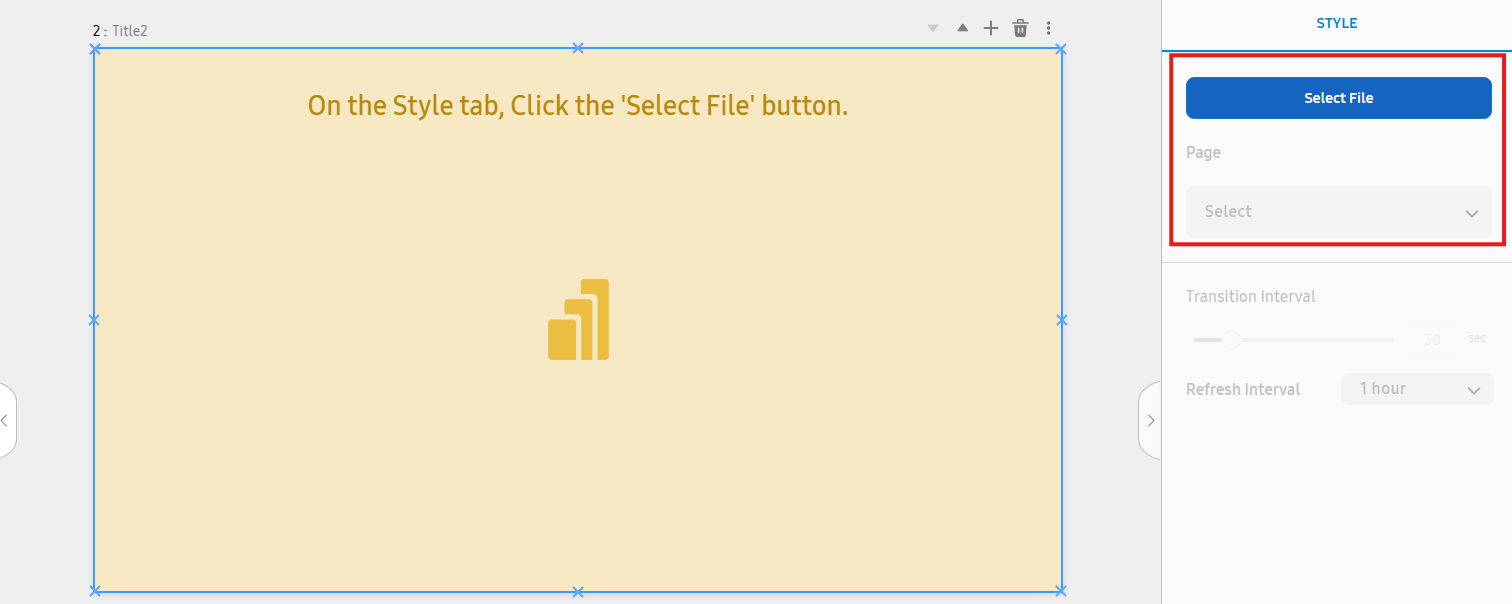Click the transition interval value 30

coord(1431,340)
